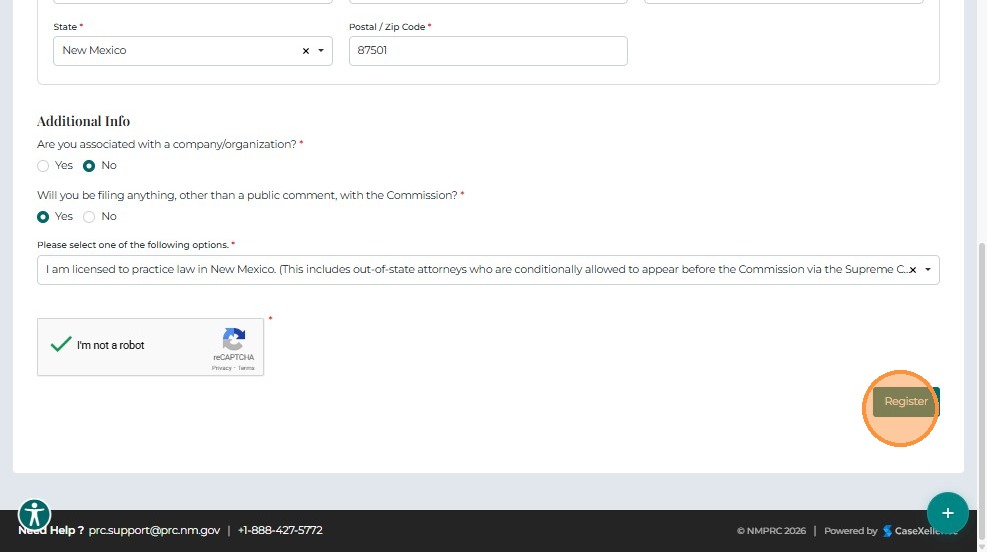Expand the license options dropdown arrow
Image resolution: width=987 pixels, height=552 pixels.
[928, 270]
